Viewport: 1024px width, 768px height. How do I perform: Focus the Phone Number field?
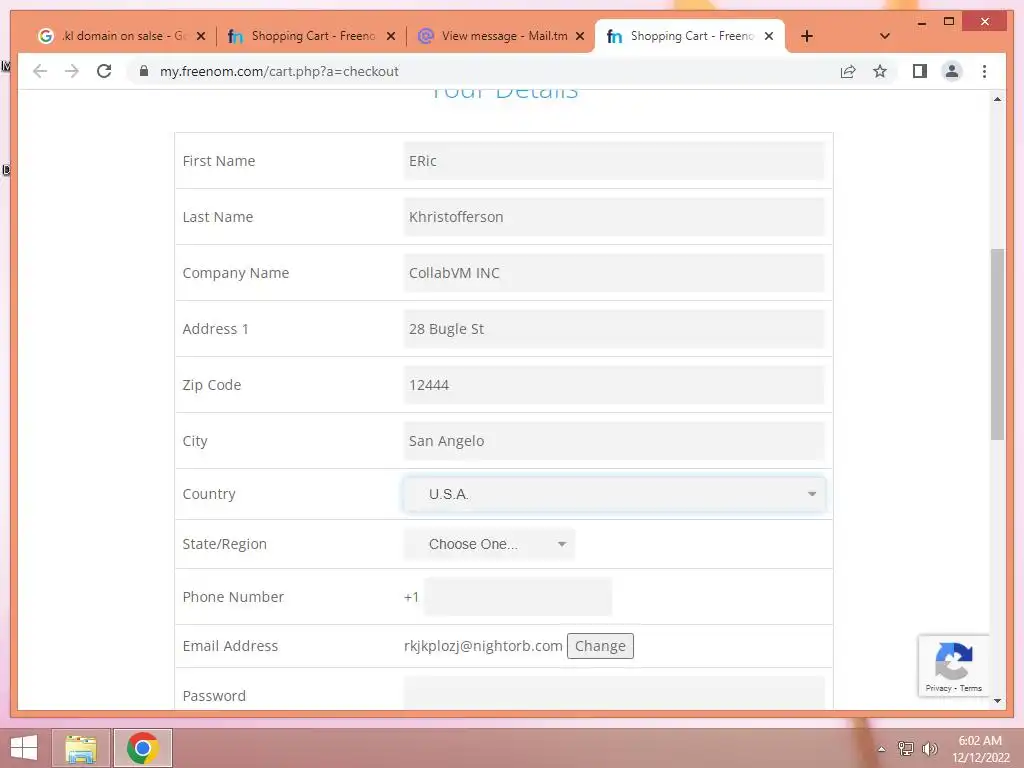pos(518,597)
